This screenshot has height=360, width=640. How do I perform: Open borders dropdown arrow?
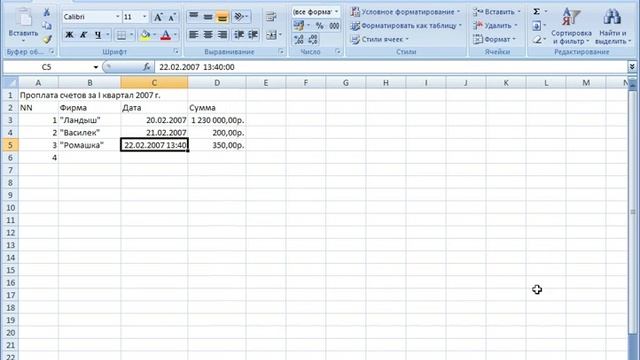click(131, 35)
